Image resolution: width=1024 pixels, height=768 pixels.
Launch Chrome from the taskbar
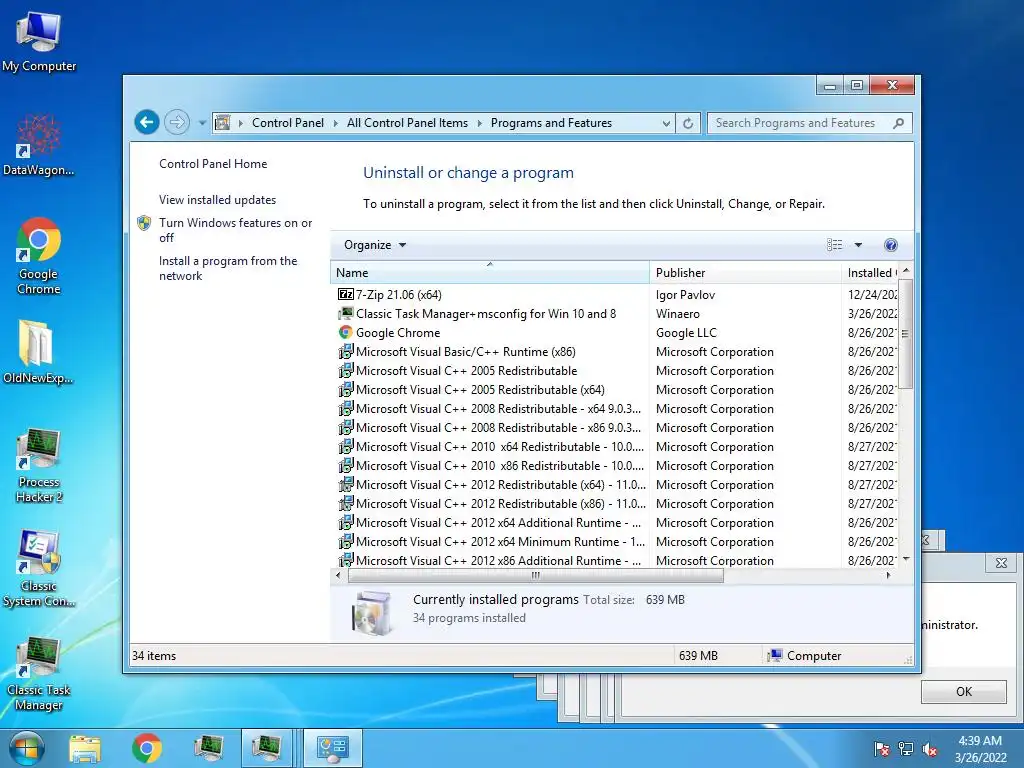pyautogui.click(x=146, y=748)
